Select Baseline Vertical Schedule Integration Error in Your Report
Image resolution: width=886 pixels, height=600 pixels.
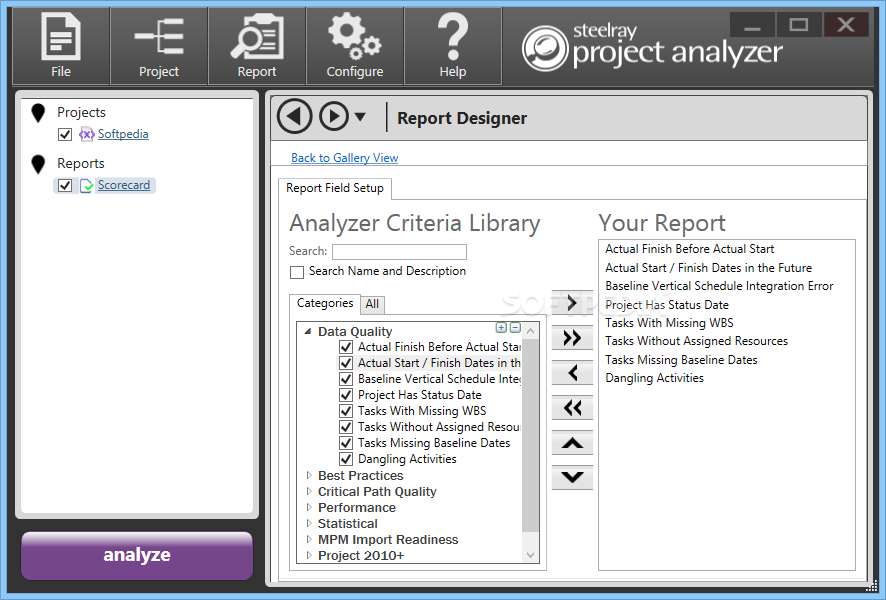[x=719, y=286]
